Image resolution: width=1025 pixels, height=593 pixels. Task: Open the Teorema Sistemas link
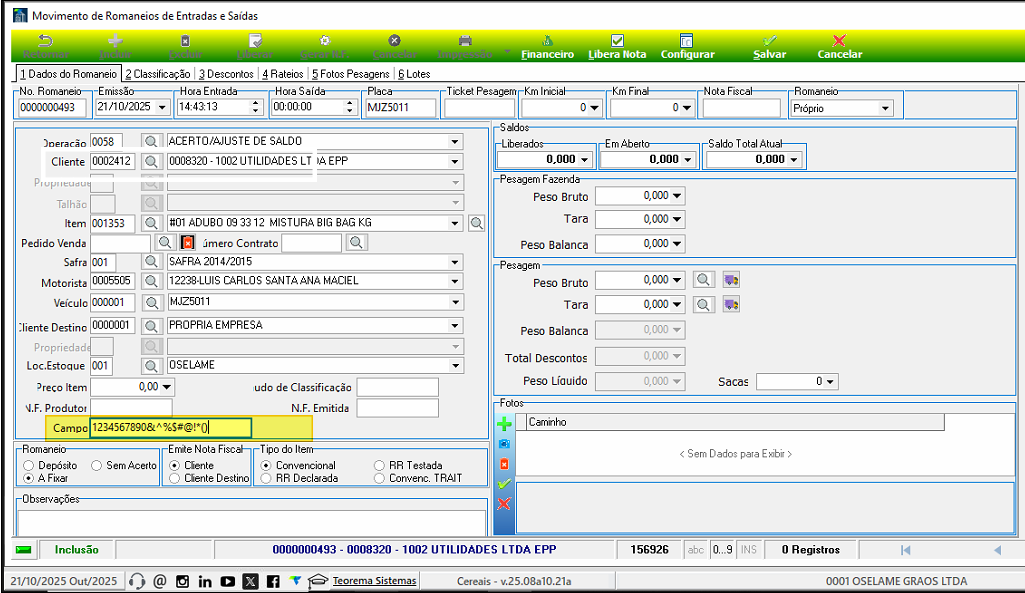[375, 581]
